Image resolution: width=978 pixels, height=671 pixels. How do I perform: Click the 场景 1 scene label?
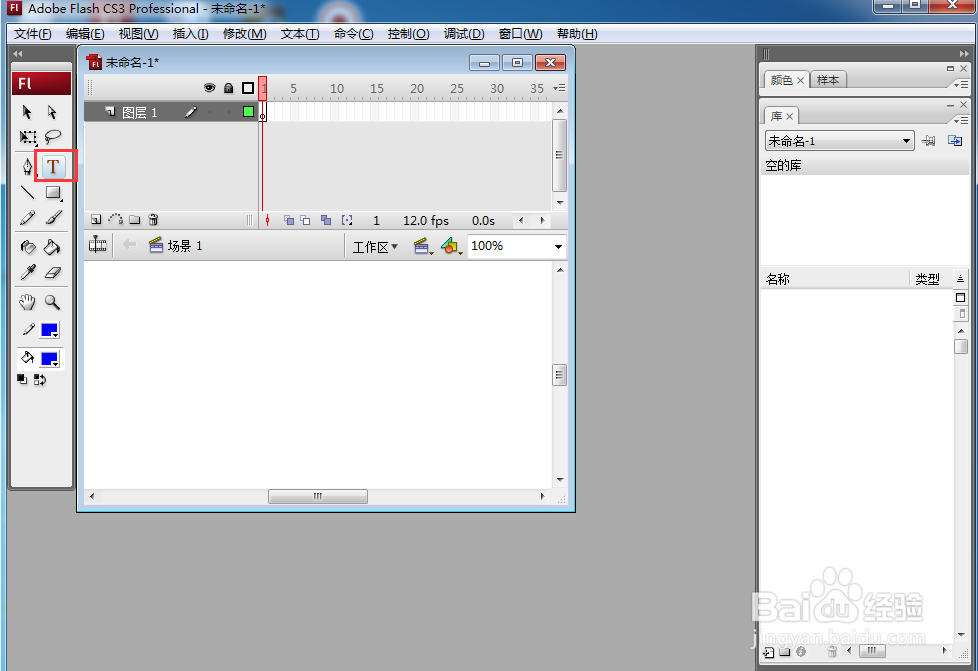click(185, 246)
